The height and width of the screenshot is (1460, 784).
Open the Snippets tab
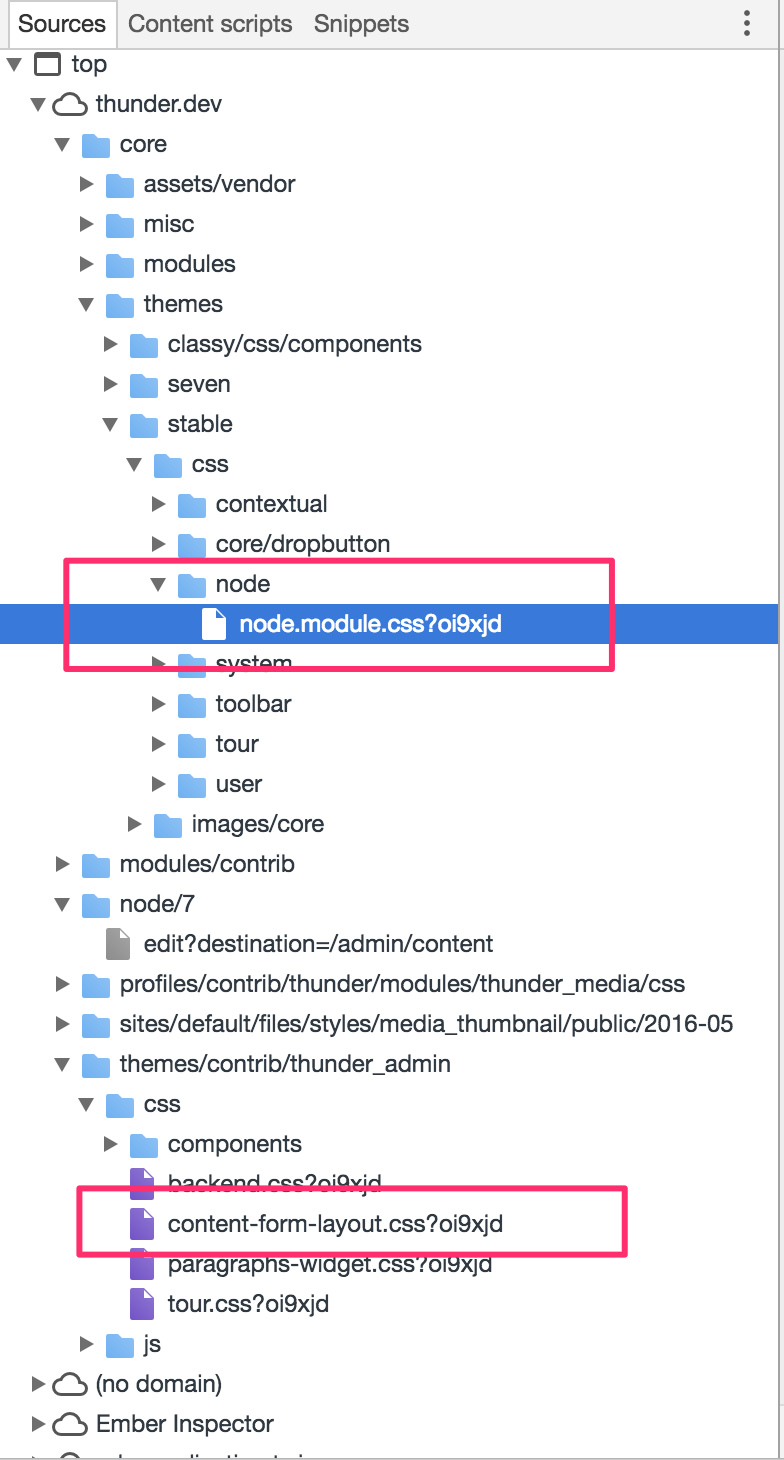tap(361, 24)
